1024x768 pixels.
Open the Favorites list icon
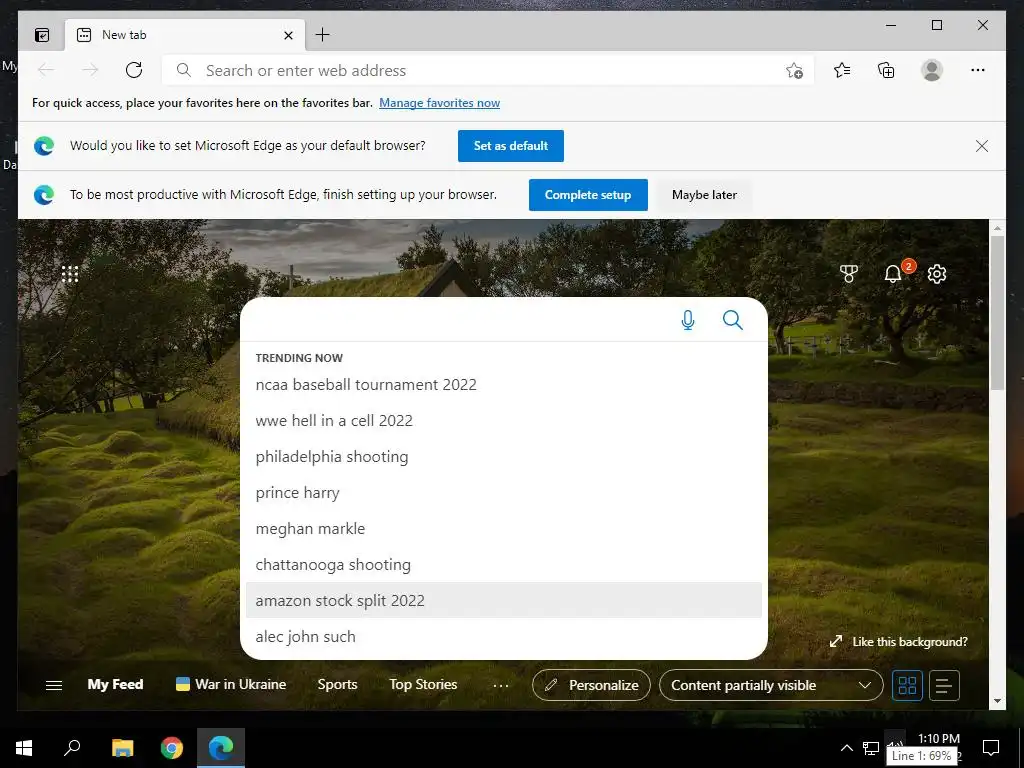pos(842,70)
